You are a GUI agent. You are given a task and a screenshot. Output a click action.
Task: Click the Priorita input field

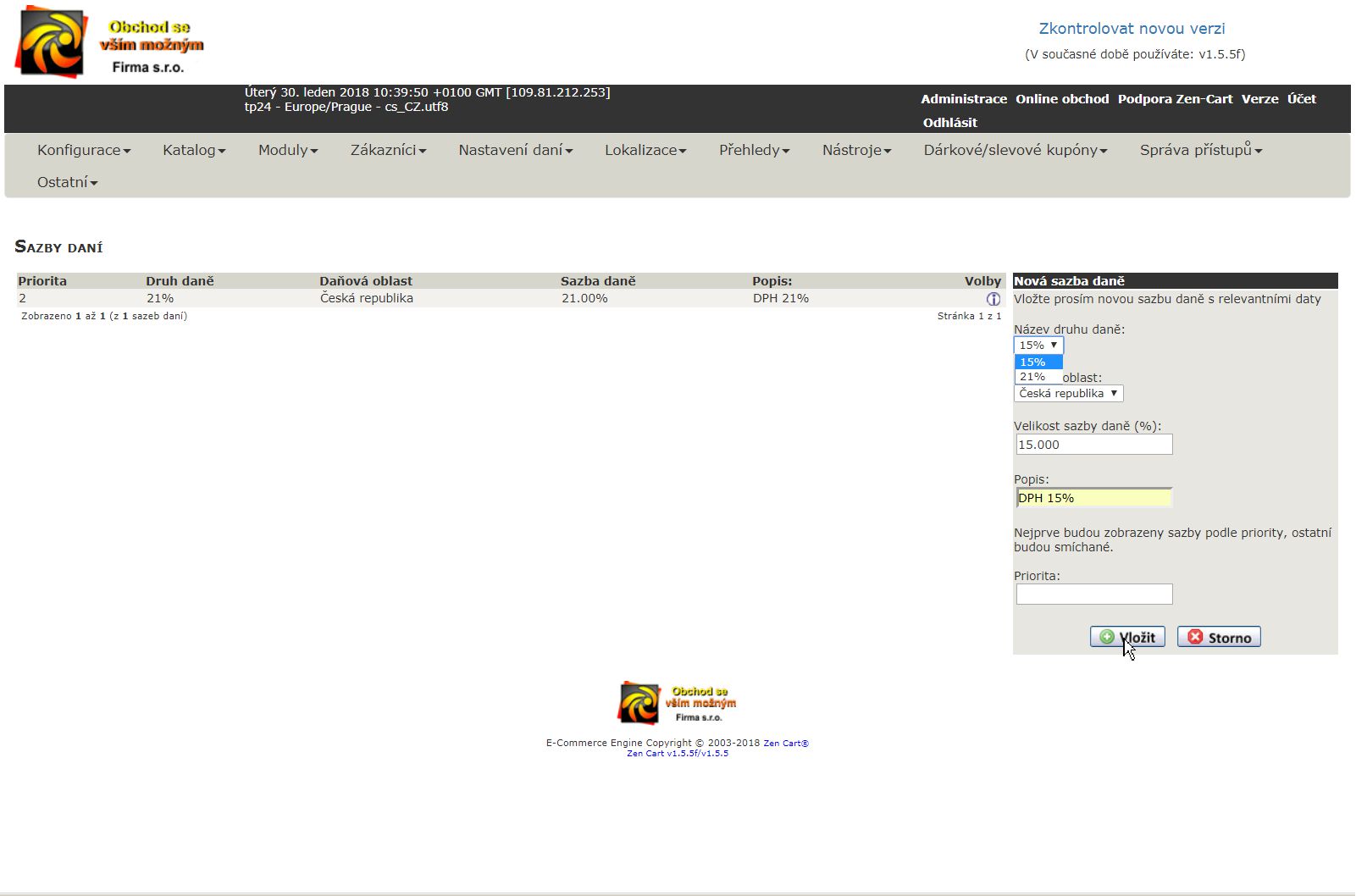(1093, 595)
